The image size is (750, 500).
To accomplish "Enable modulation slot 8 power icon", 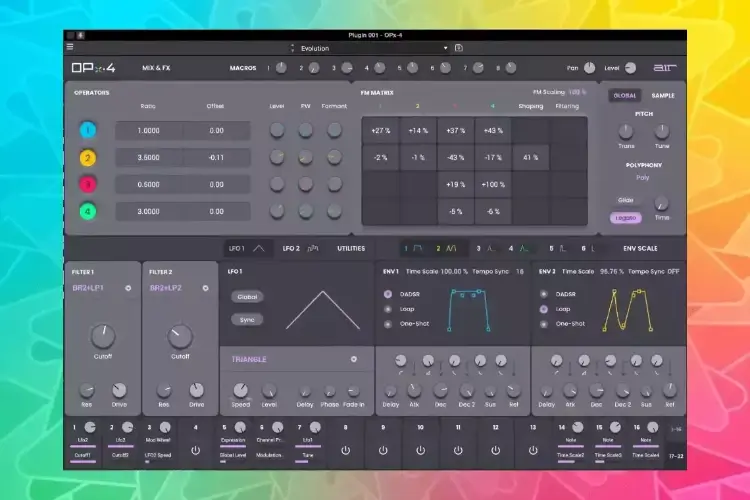I will (345, 450).
